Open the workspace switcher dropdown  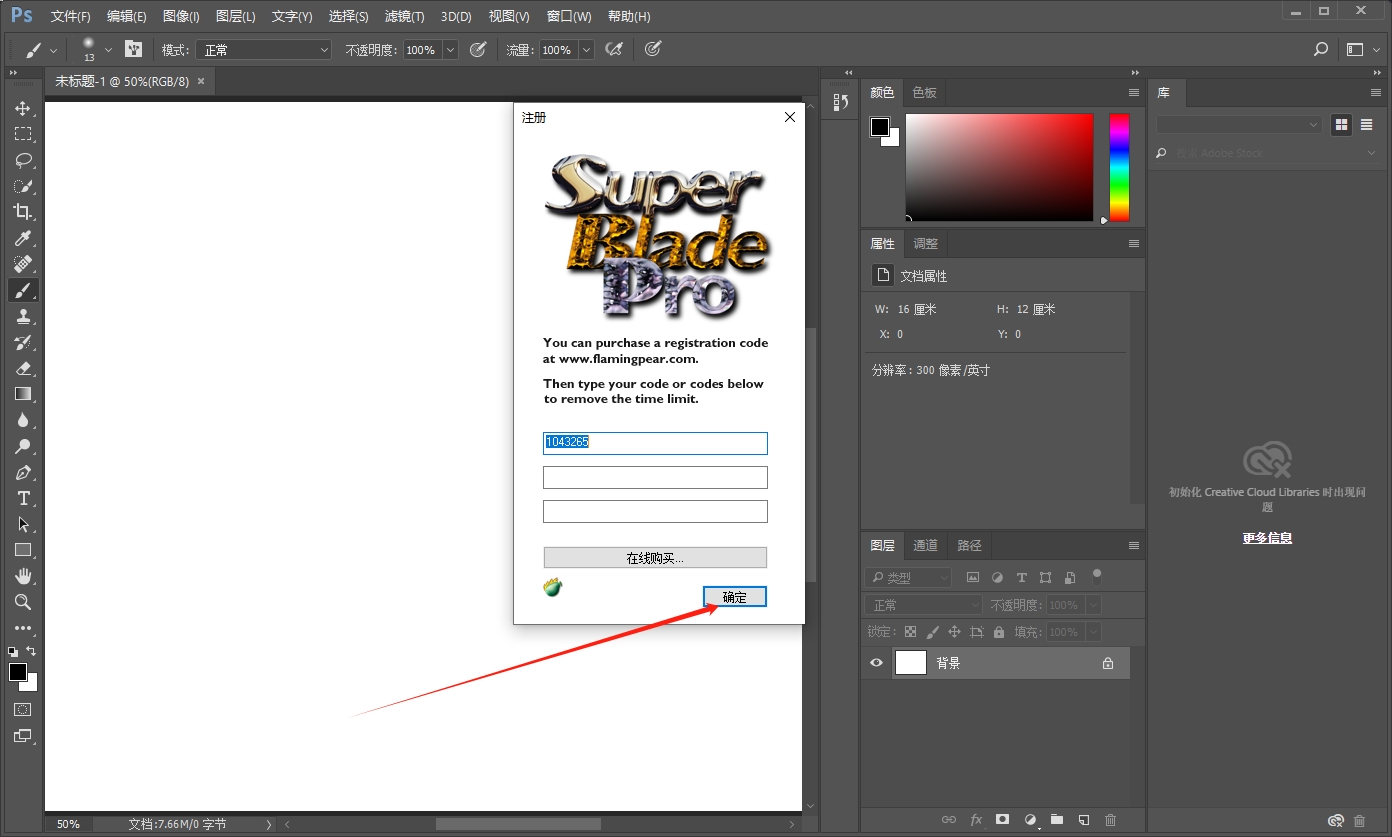pyautogui.click(x=1361, y=49)
